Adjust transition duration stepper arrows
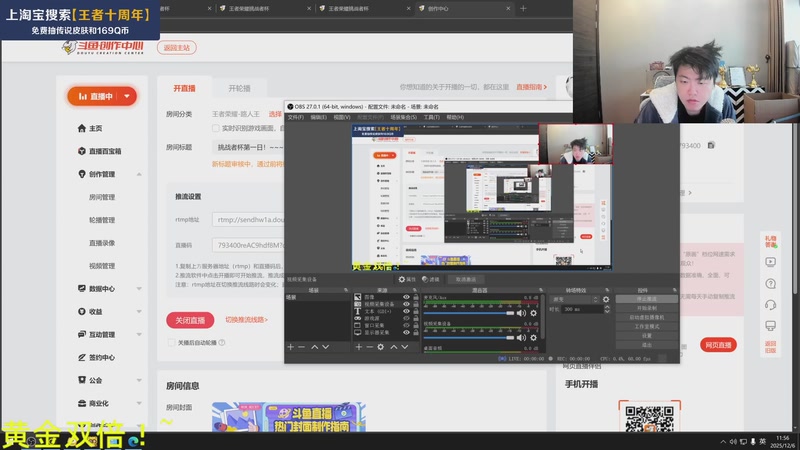This screenshot has width=800, height=450. point(607,309)
